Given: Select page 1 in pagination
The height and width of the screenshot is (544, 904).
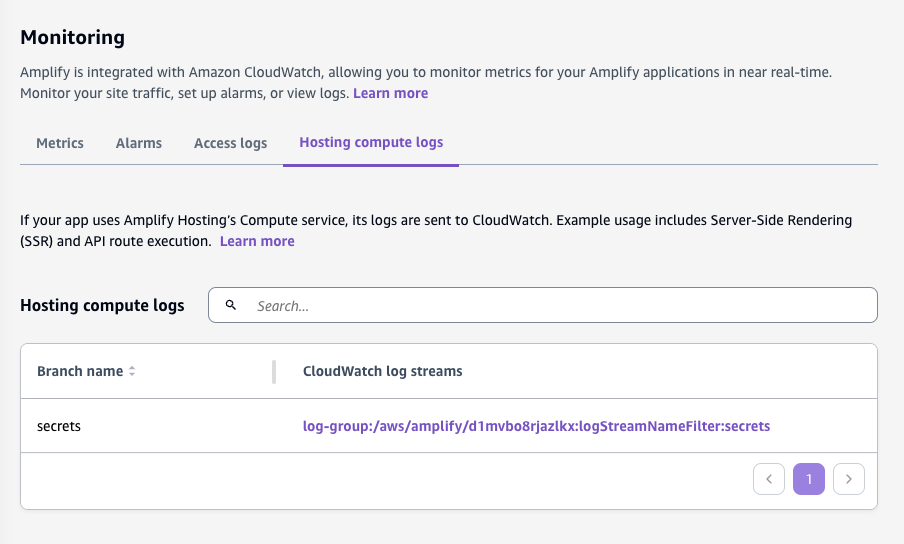Looking at the screenshot, I should point(809,479).
